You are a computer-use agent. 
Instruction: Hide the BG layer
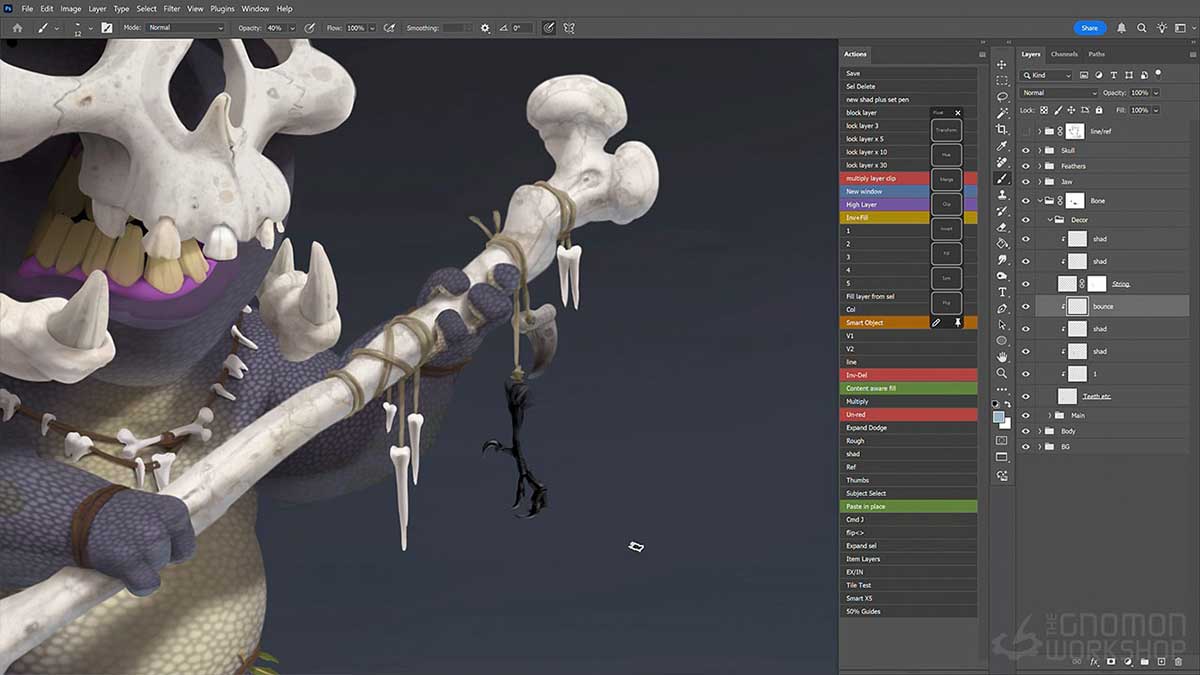coord(1027,446)
